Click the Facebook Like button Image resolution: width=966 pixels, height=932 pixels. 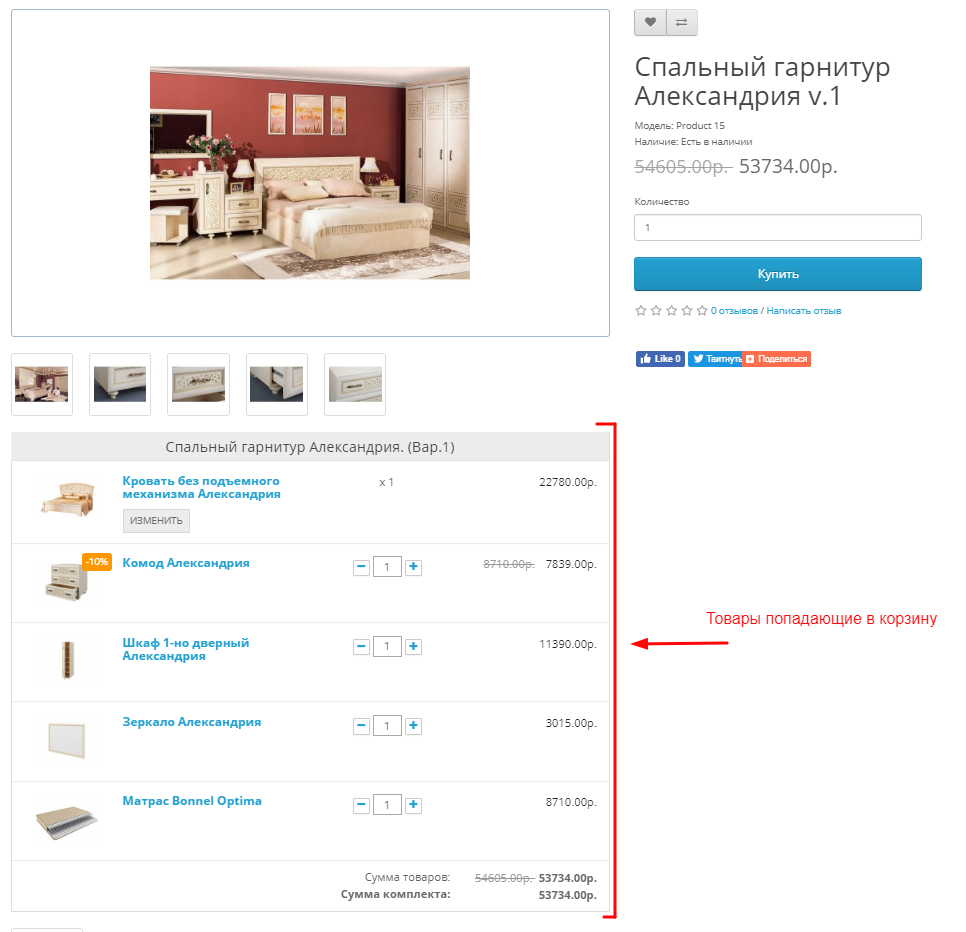(660, 359)
